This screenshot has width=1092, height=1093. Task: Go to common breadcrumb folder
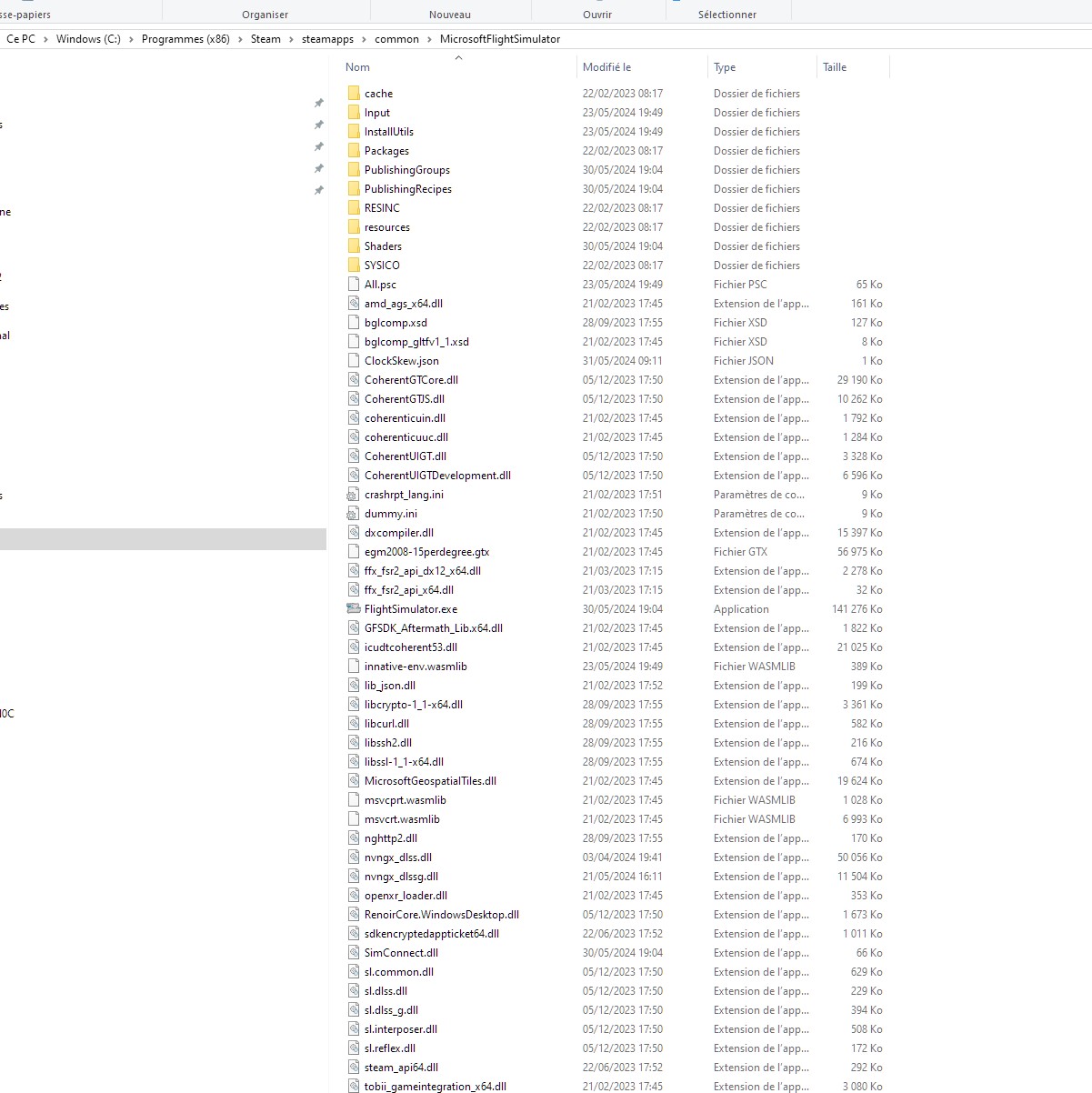click(396, 39)
